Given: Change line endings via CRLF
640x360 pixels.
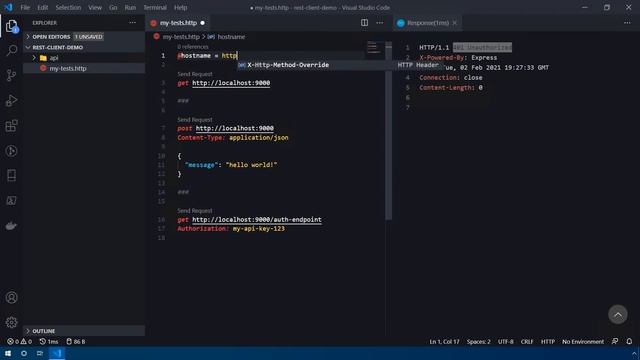Looking at the screenshot, I should click(x=527, y=342).
